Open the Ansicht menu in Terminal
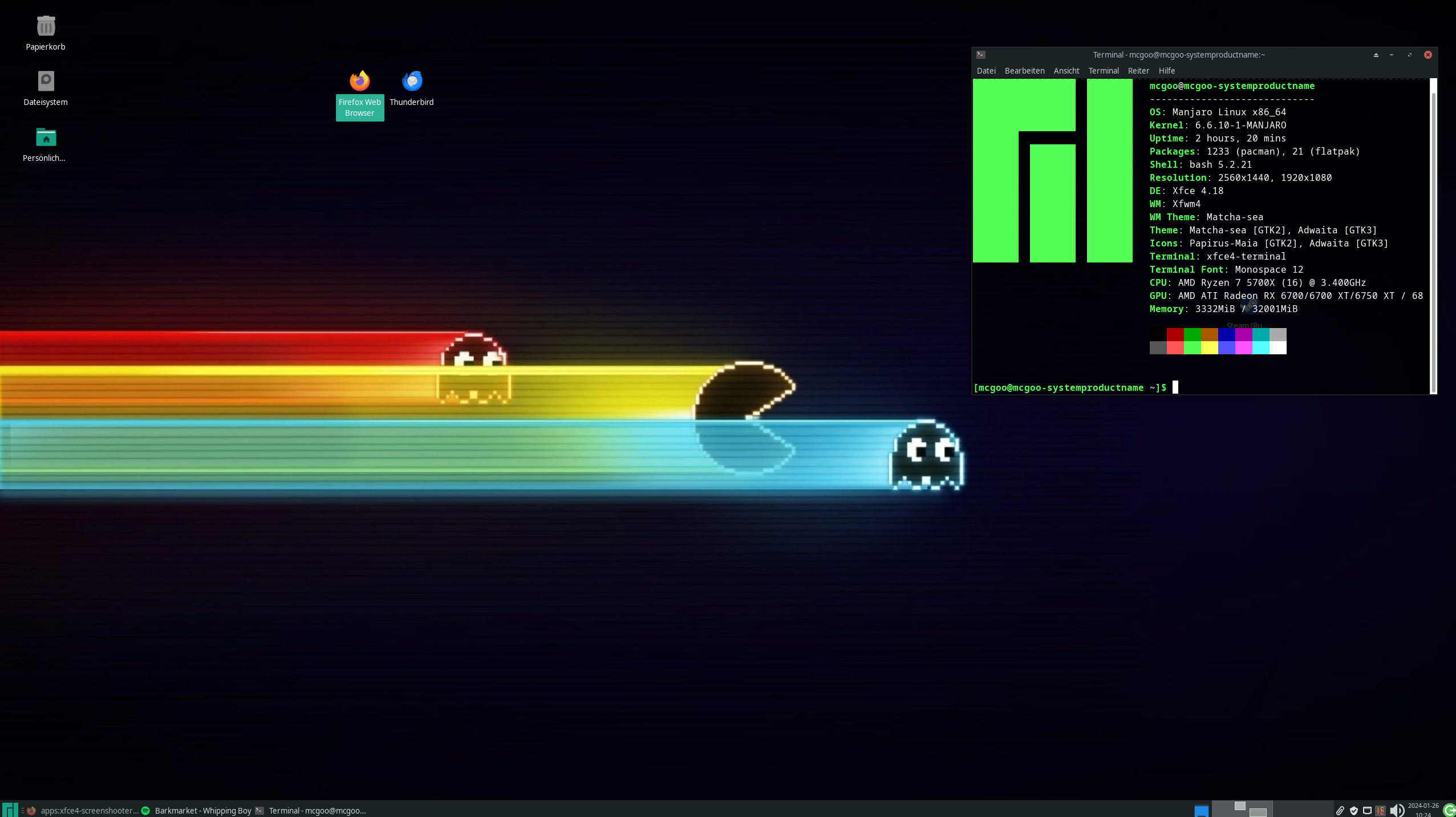 click(x=1066, y=71)
